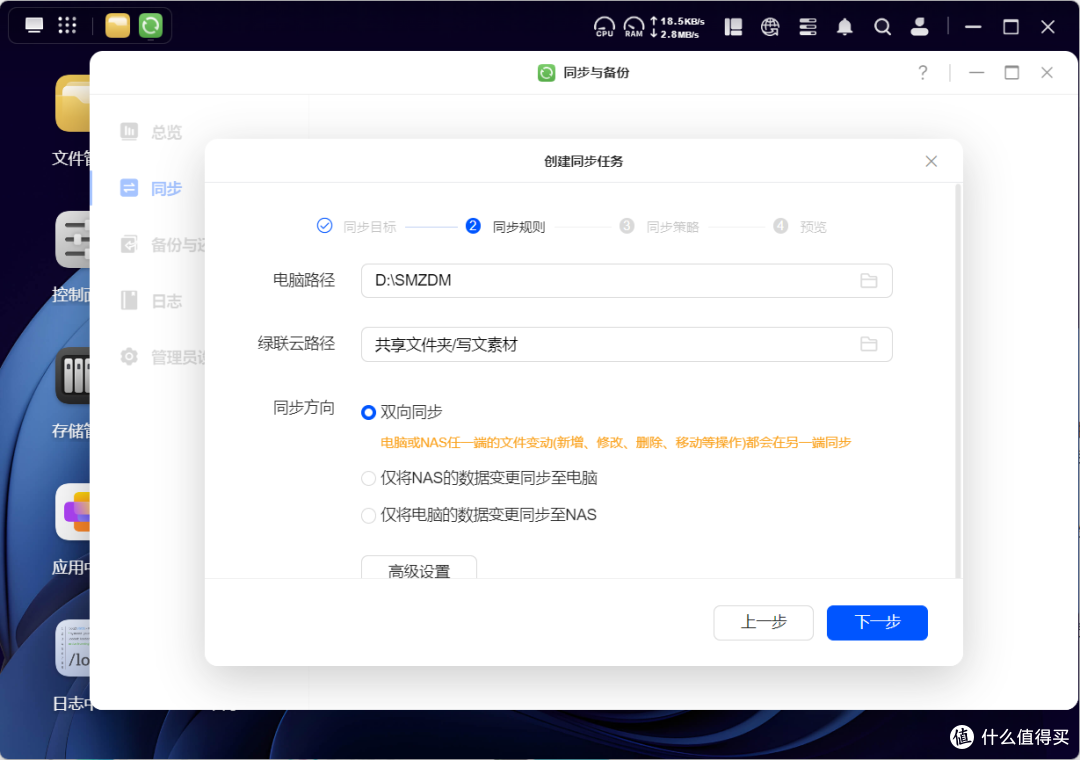Click 上一步 button

[x=763, y=622]
